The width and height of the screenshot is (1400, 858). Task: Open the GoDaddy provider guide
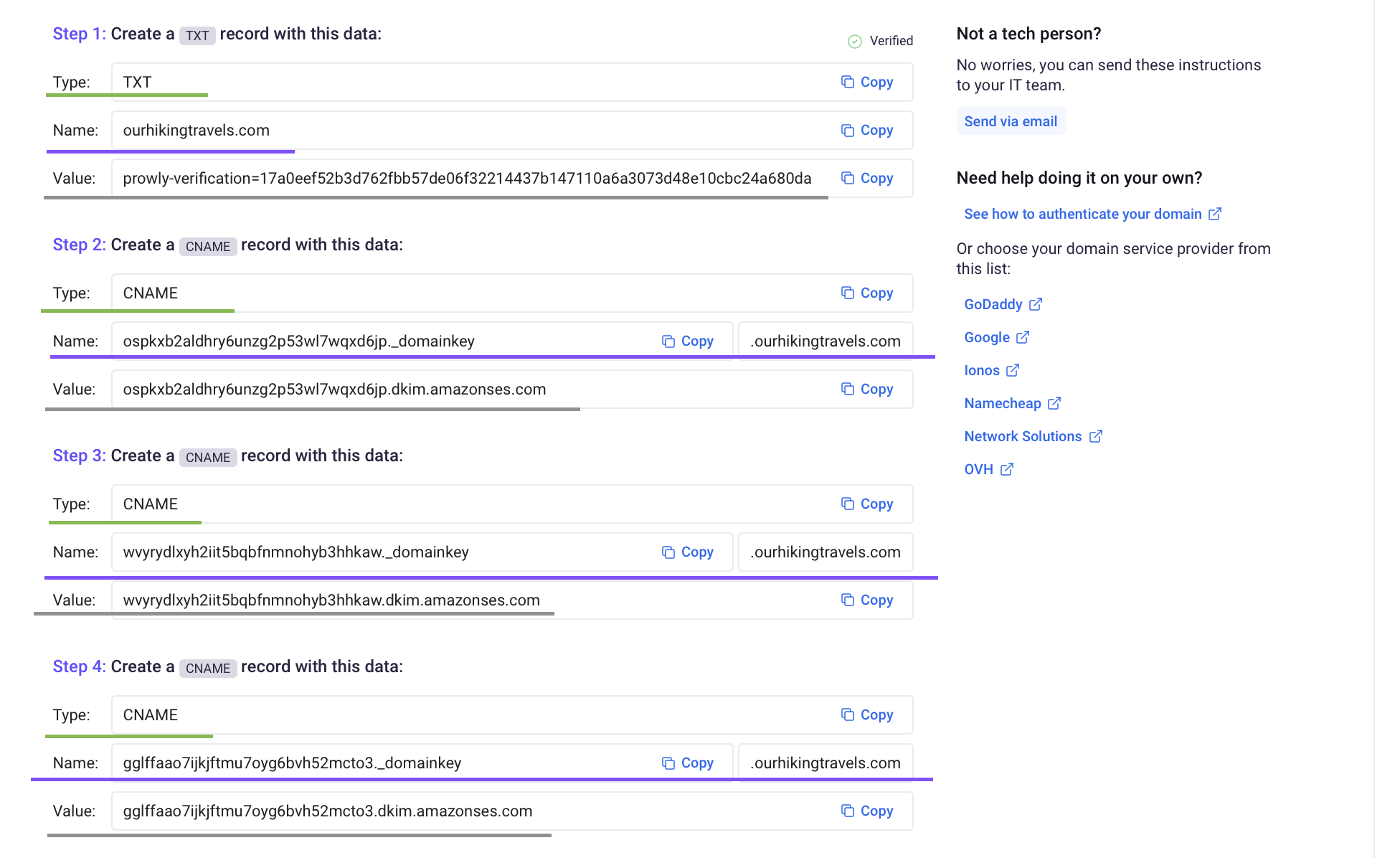[x=1003, y=304]
